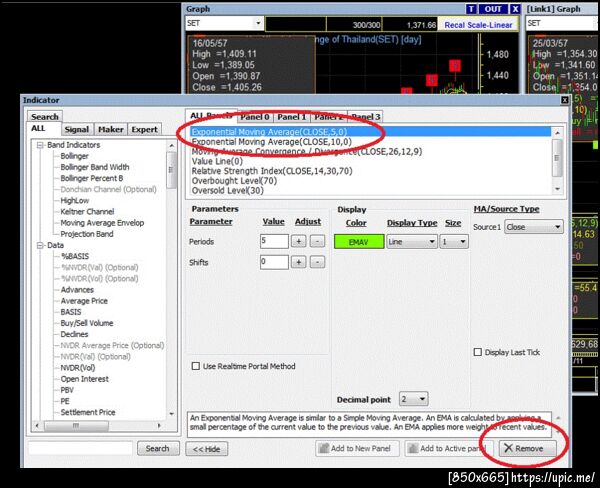Image resolution: width=600 pixels, height=488 pixels.
Task: Click the << Hide button
Action: [x=207, y=449]
